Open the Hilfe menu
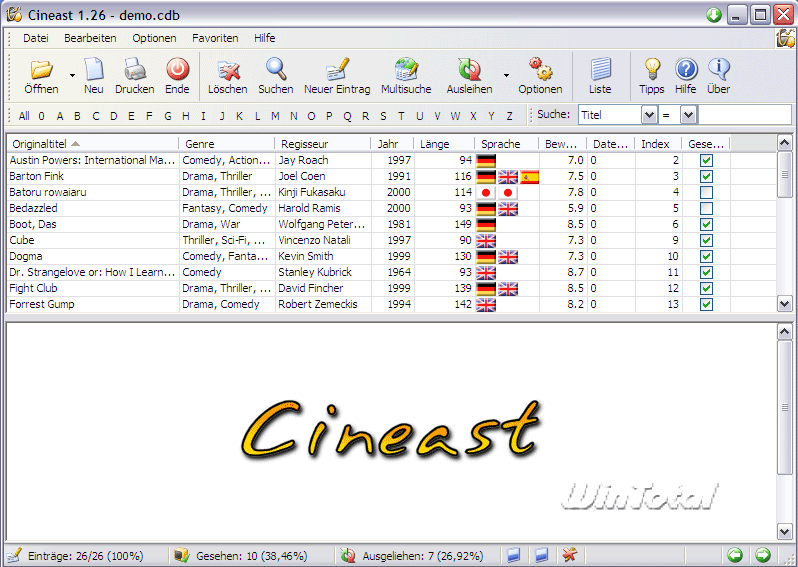The image size is (798, 567). coord(265,38)
